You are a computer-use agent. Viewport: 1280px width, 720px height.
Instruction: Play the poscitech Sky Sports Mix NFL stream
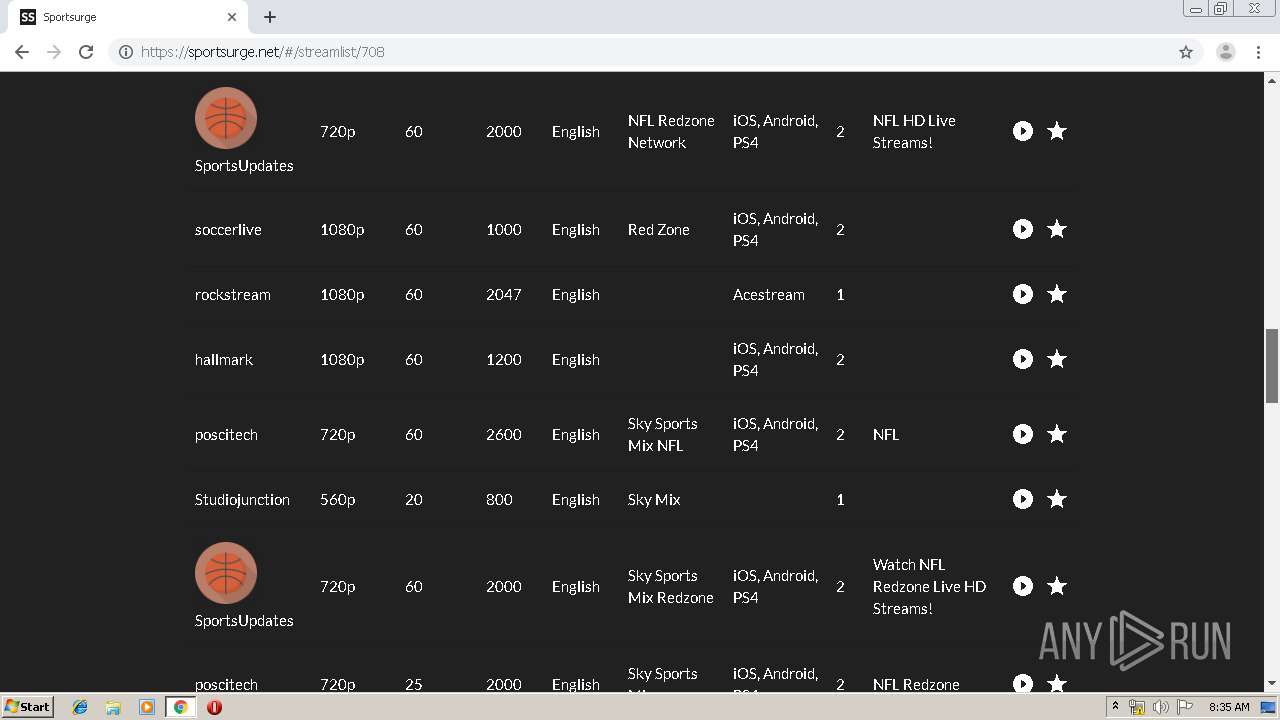coord(1022,434)
